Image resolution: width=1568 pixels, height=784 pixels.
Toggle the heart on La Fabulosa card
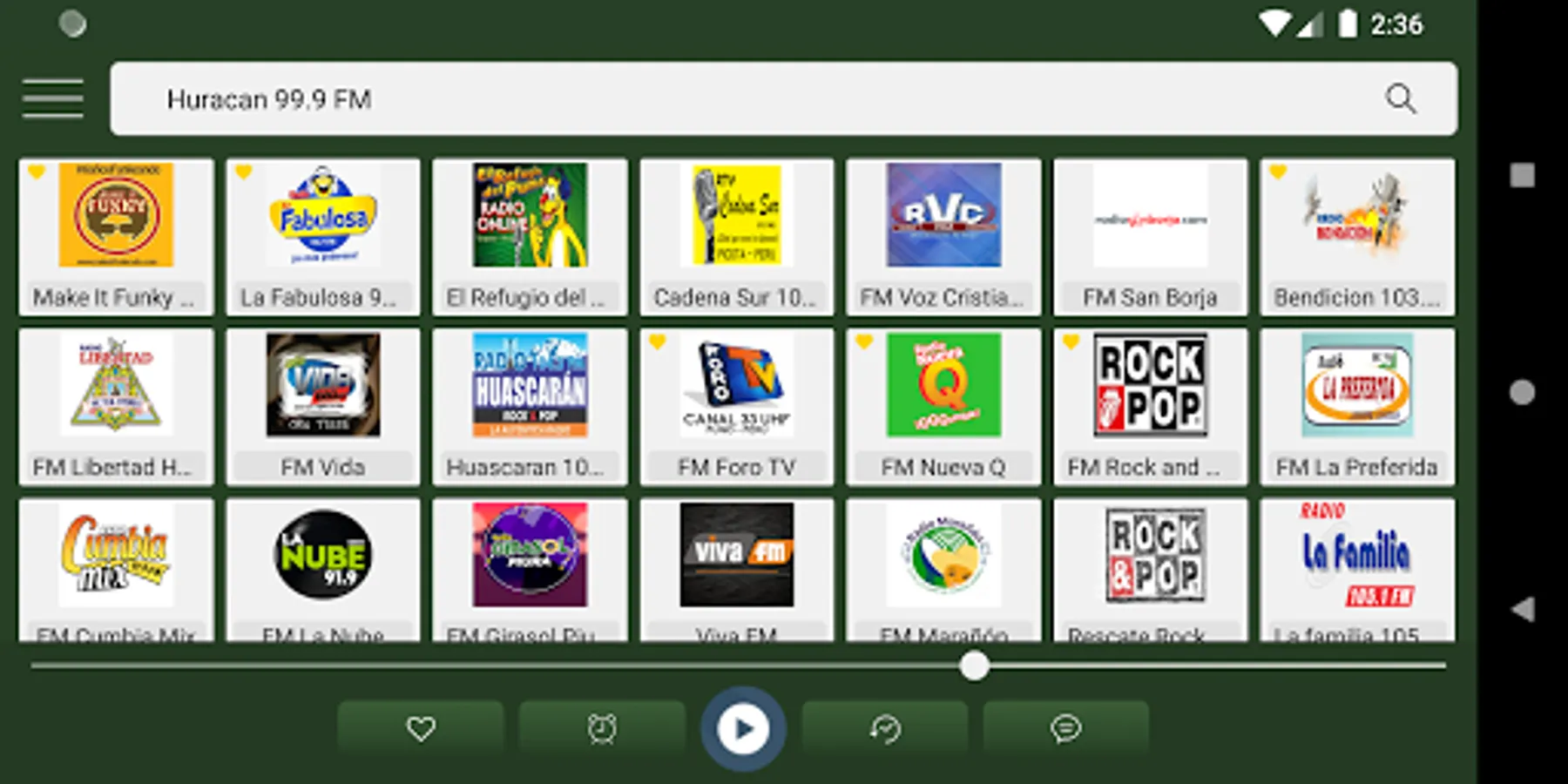[244, 172]
